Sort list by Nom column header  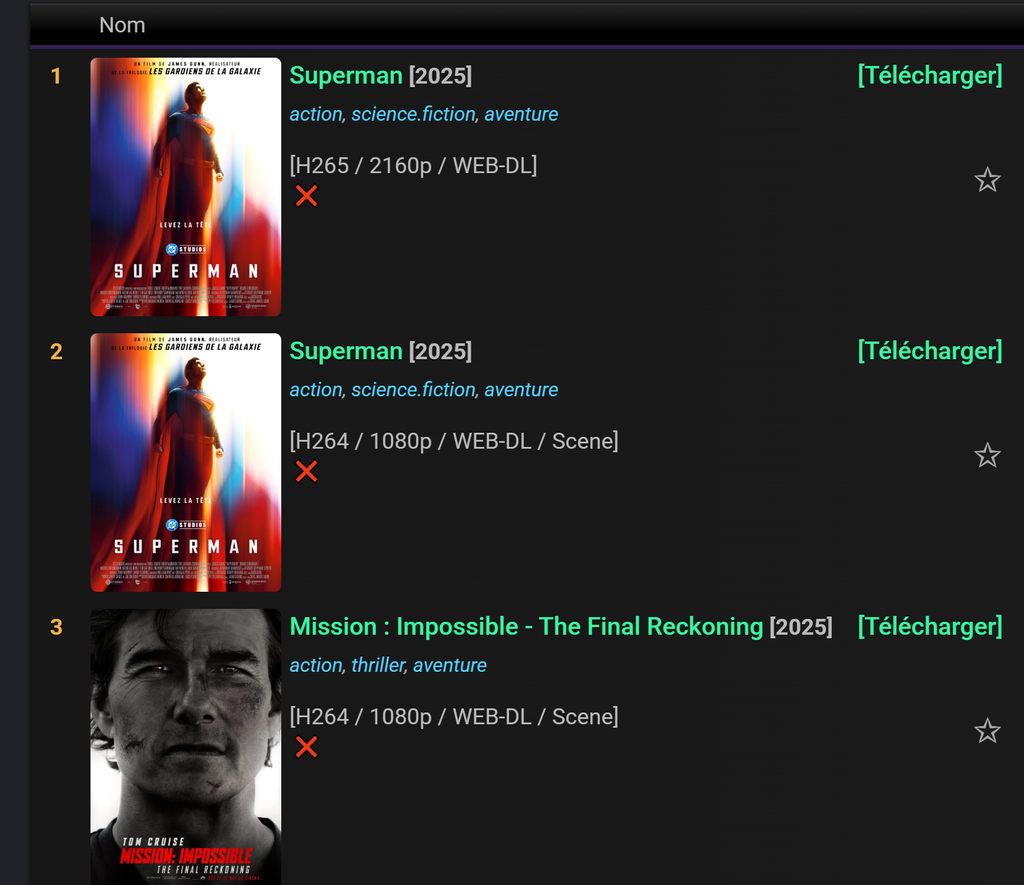point(122,25)
